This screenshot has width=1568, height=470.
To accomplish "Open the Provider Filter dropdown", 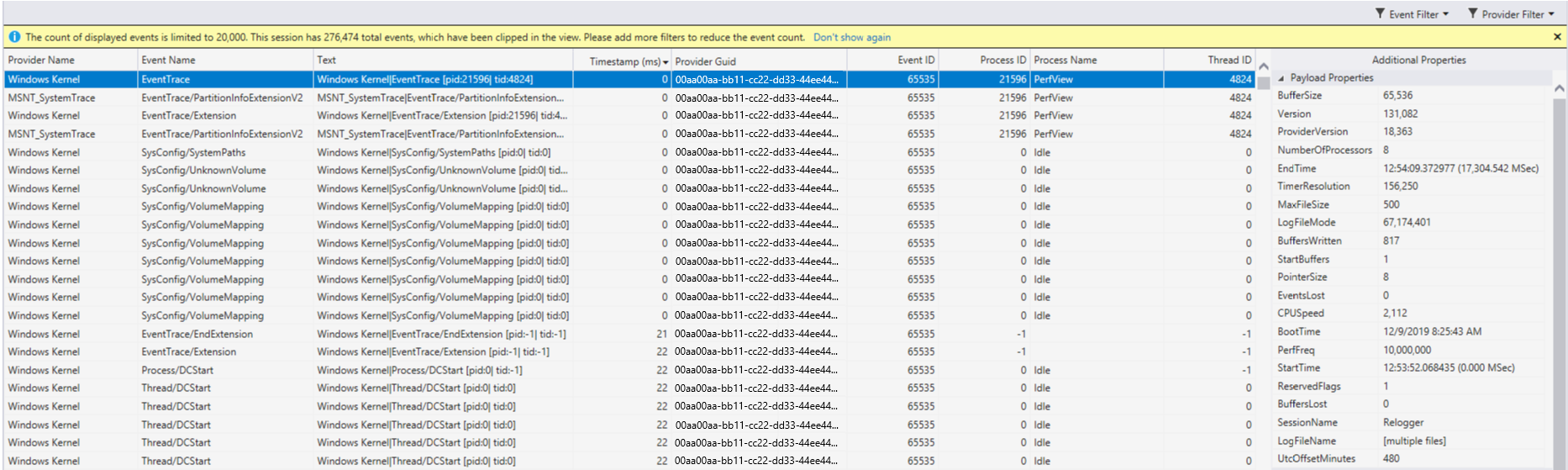I will 1511,13.
